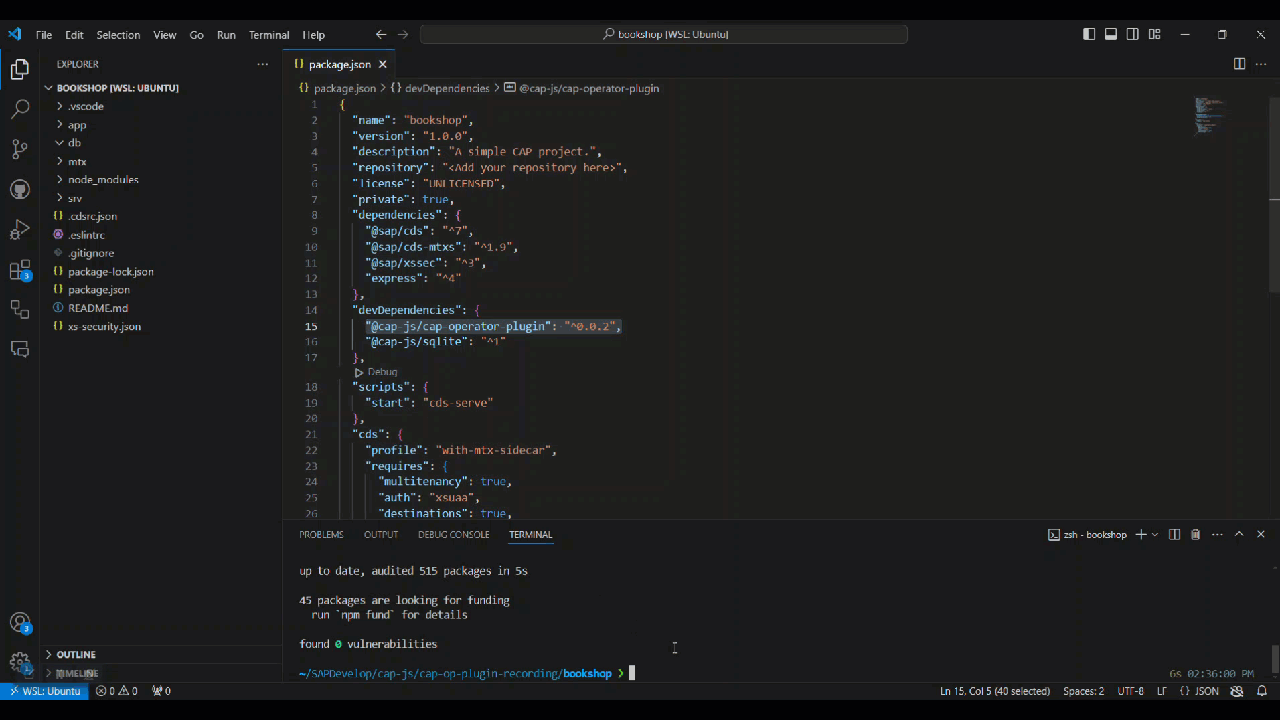
Task: Open terminal panel more actions
Action: 1216,535
